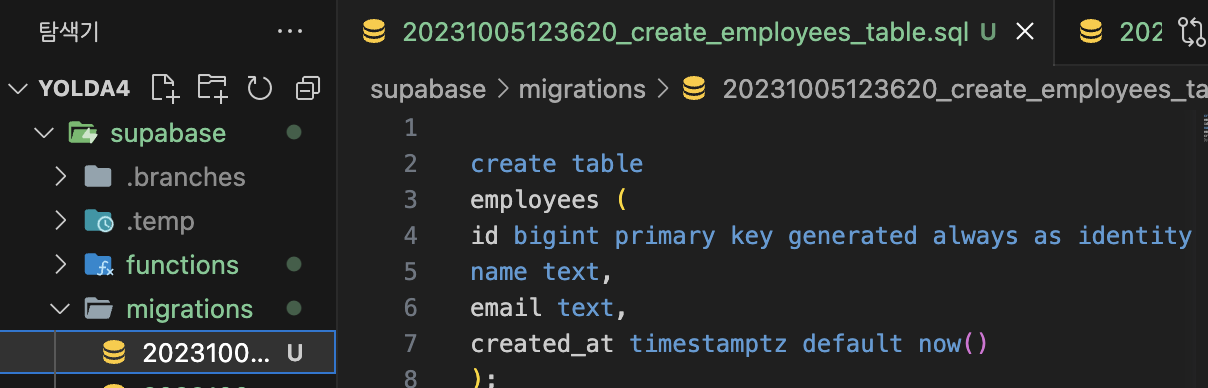1208x388 pixels.
Task: Collapse all folders in explorer
Action: [x=308, y=89]
